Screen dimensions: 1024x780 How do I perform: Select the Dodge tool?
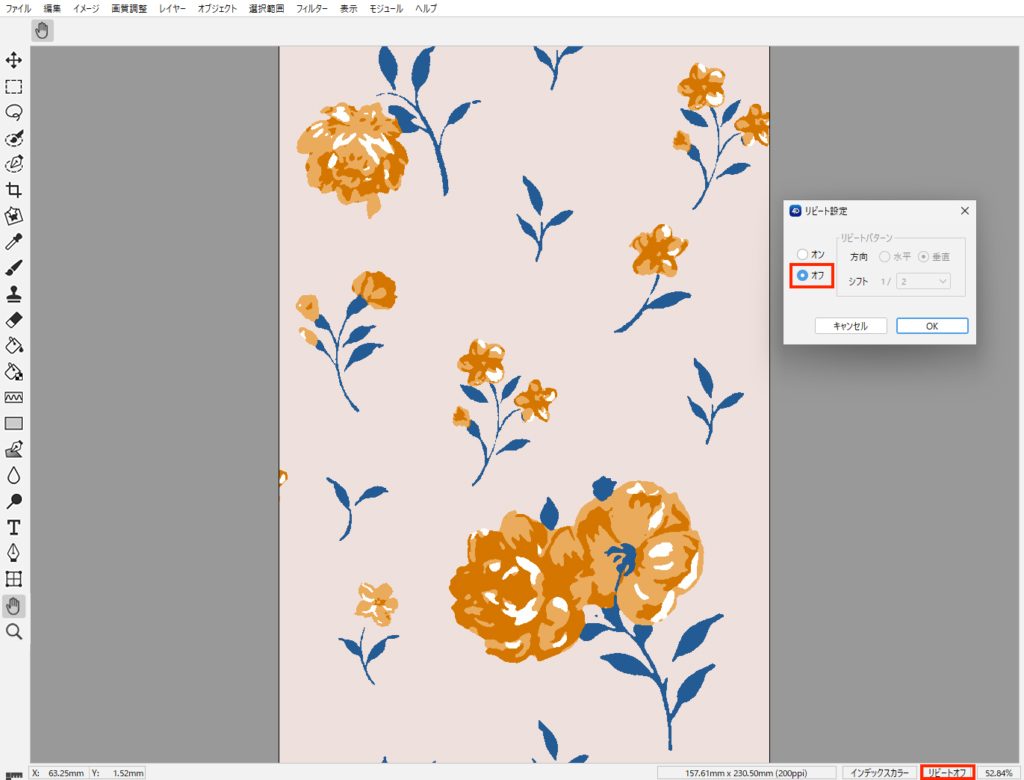coord(14,501)
